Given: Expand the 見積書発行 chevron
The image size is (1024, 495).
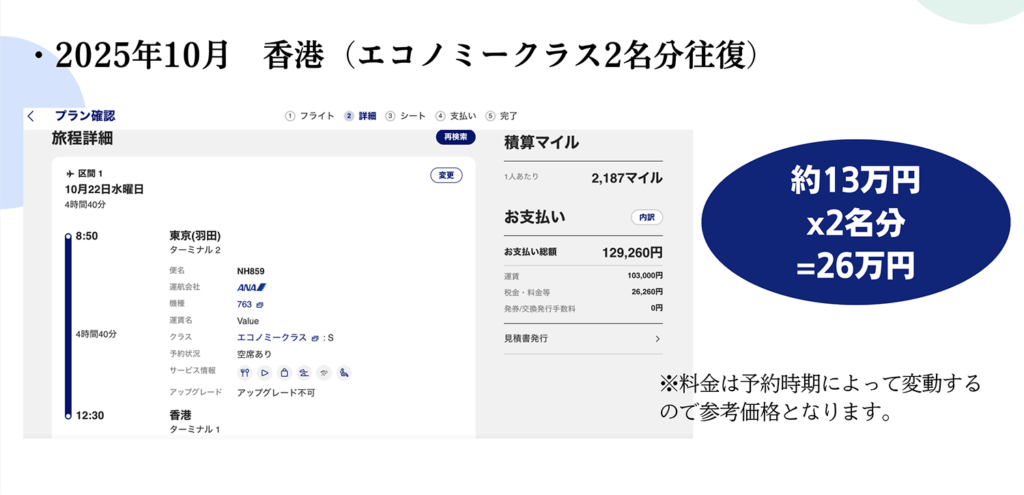Looking at the screenshot, I should click(657, 339).
